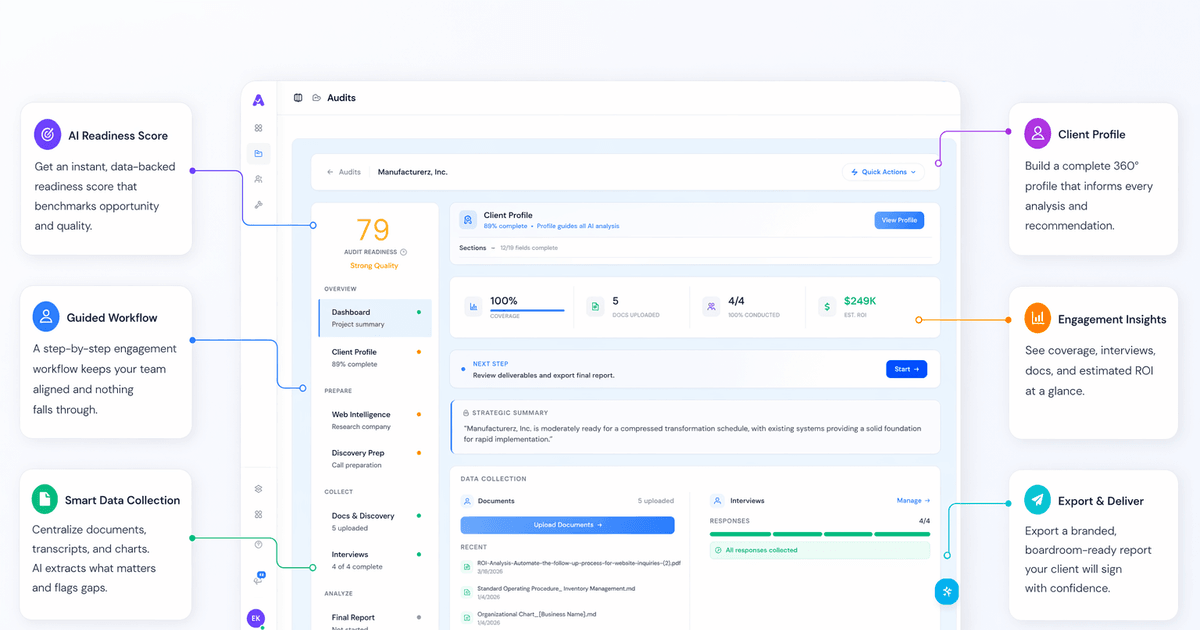Click the blue sparkle assistant floating button
Screen dimensions: 1200x630
pyautogui.click(x=946, y=591)
